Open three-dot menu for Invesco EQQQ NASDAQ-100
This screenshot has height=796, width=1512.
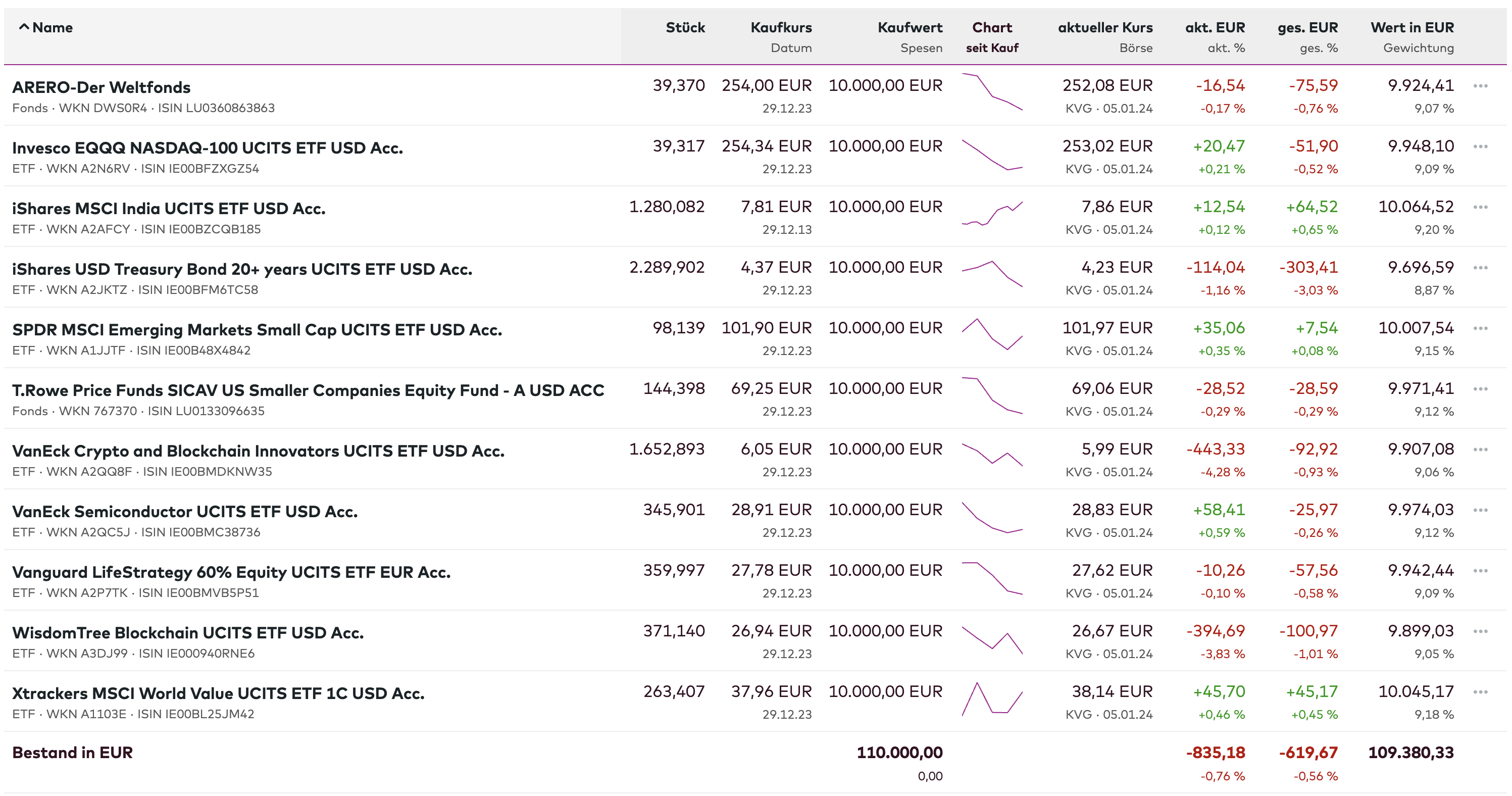pos(1480,147)
